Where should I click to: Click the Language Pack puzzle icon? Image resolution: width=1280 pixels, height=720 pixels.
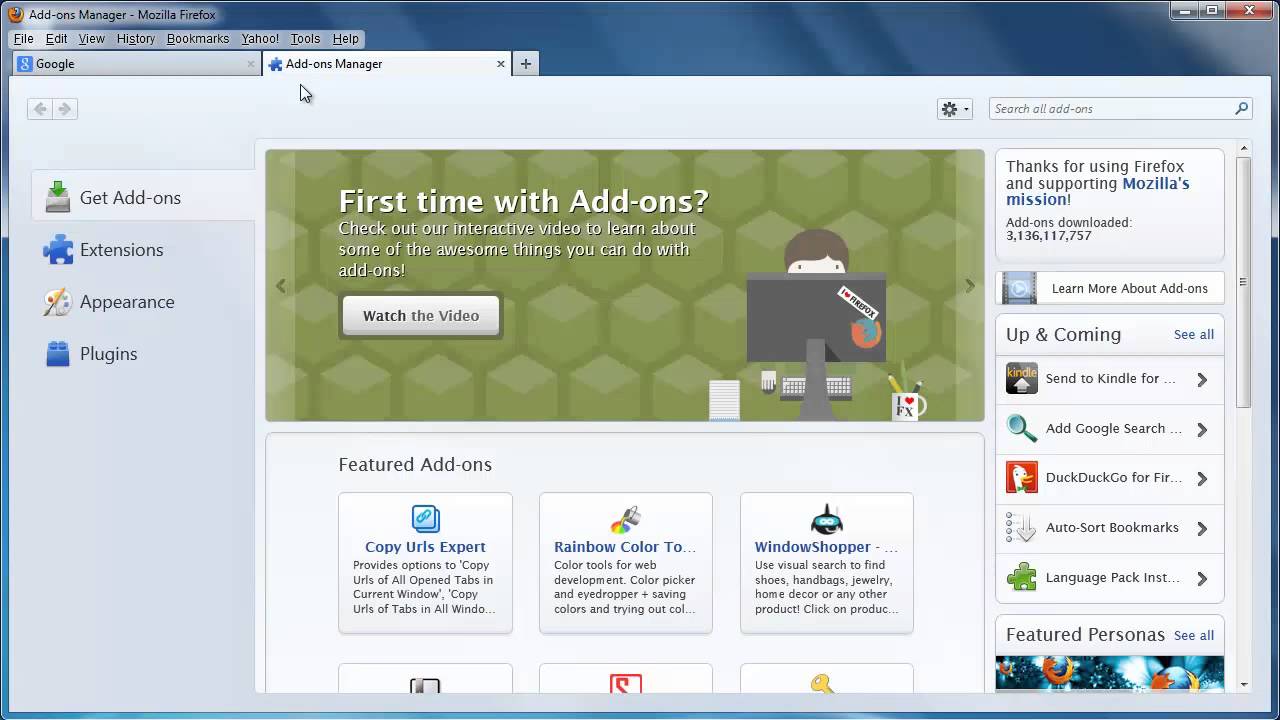[1022, 578]
